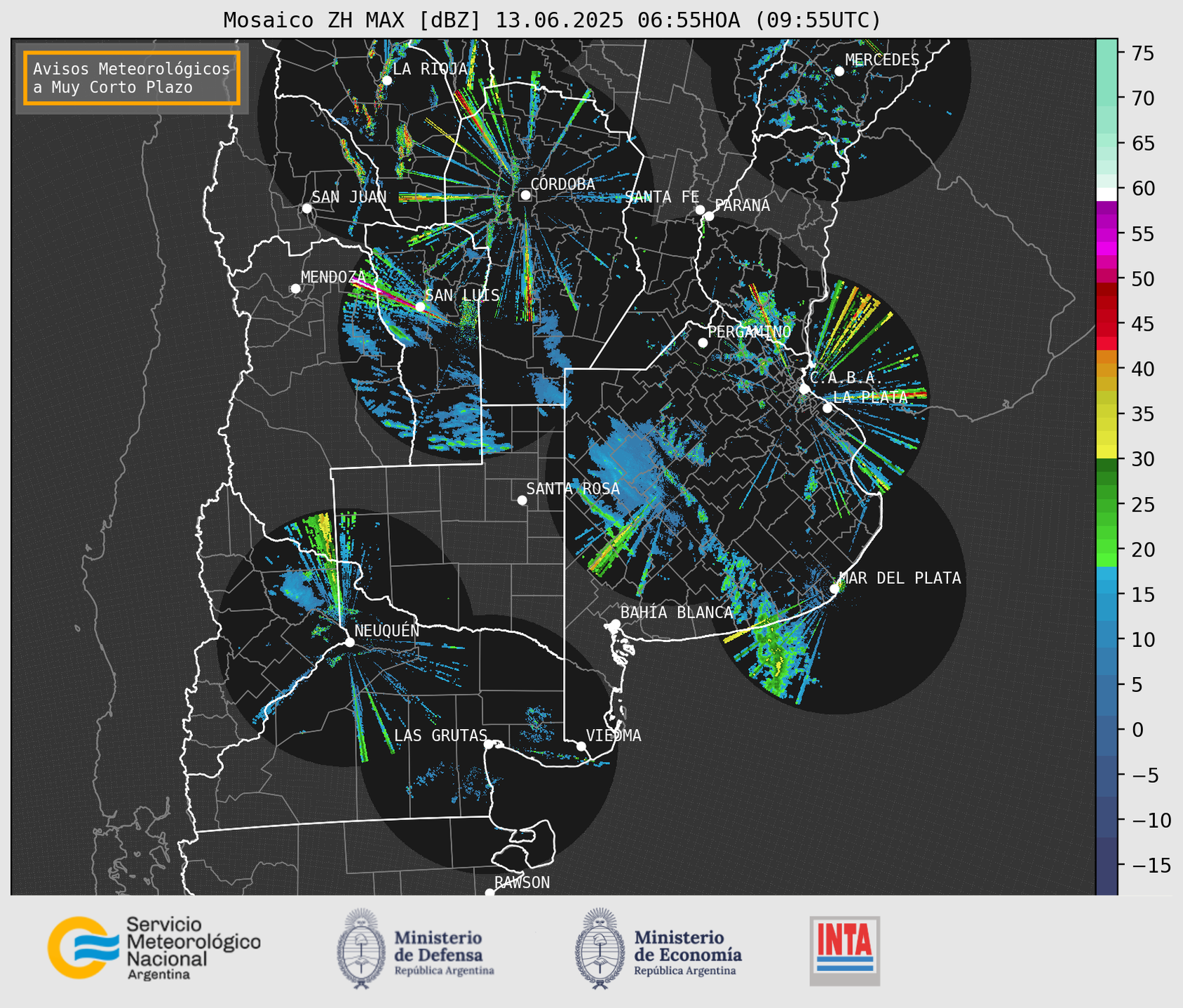
Task: Click the MAR DEL PLATA text label
Action: 900,578
